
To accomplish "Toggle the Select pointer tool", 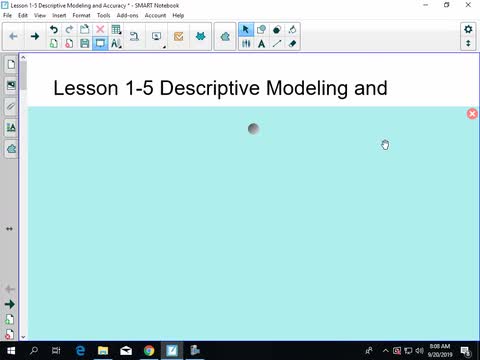I will click(246, 30).
